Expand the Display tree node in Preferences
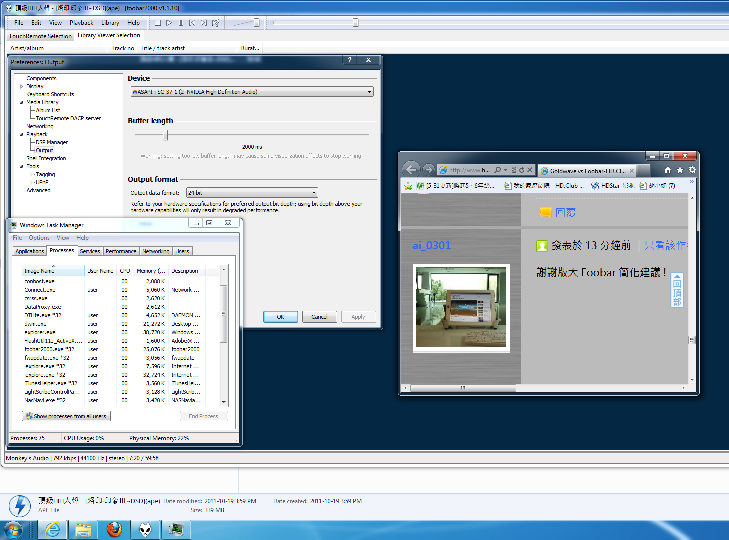Viewport: 729px width, 540px height. point(21,87)
